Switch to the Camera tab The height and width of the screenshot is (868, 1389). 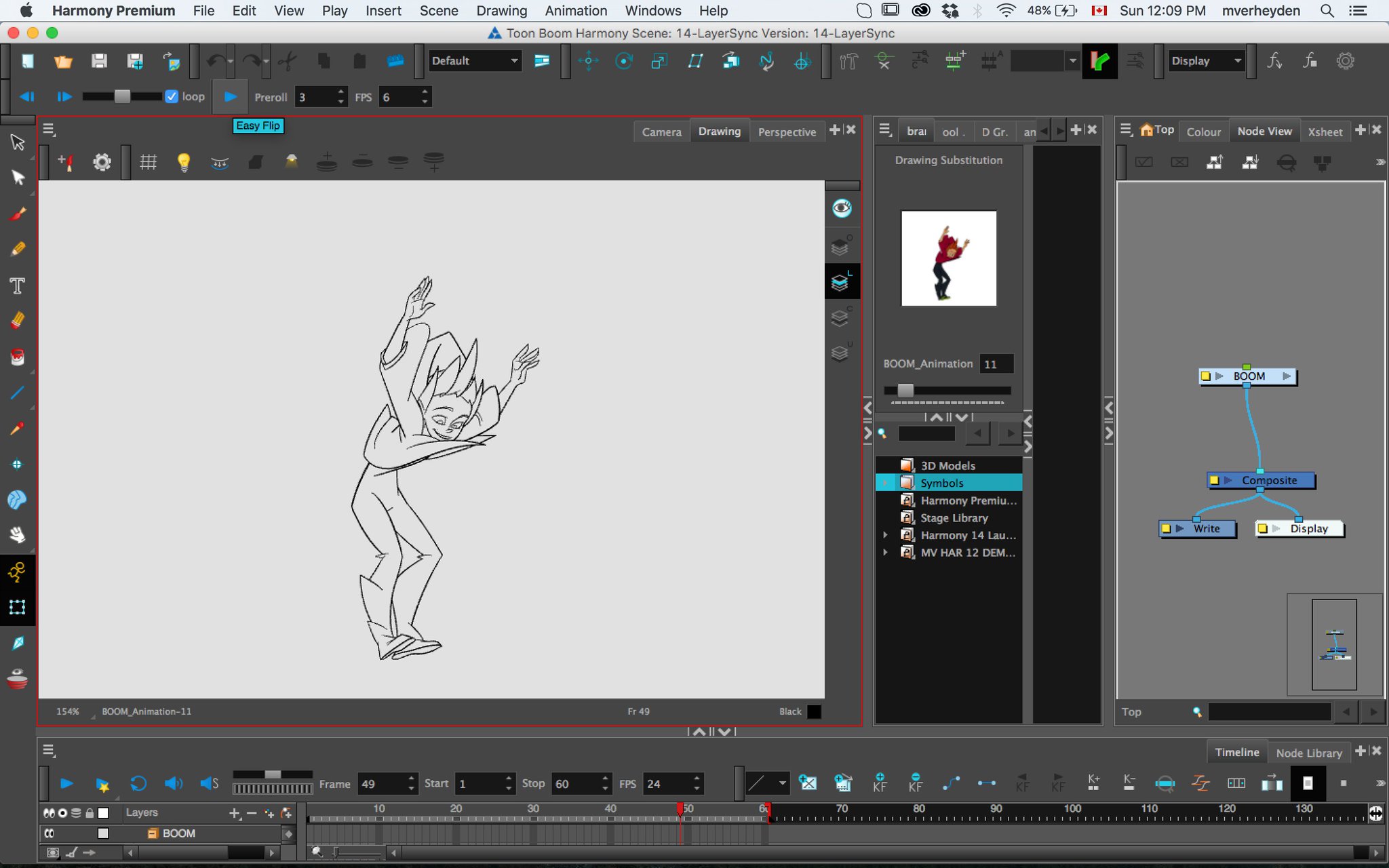(661, 132)
